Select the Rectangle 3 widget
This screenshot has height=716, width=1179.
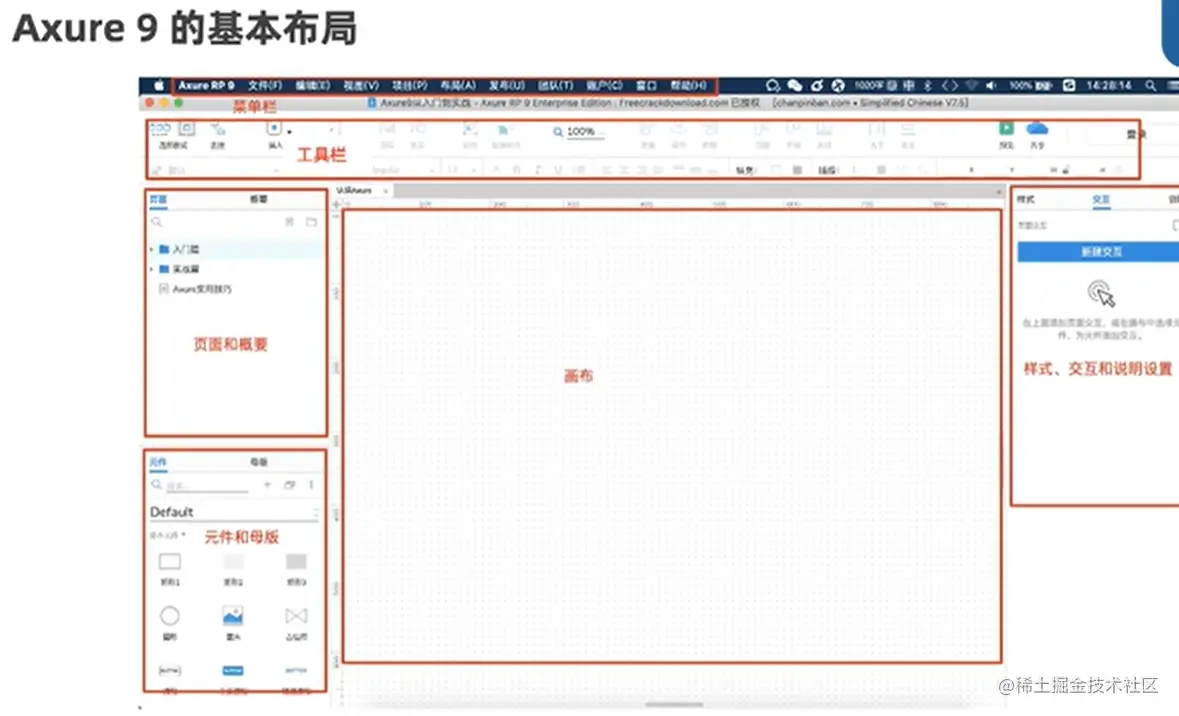[x=296, y=569]
